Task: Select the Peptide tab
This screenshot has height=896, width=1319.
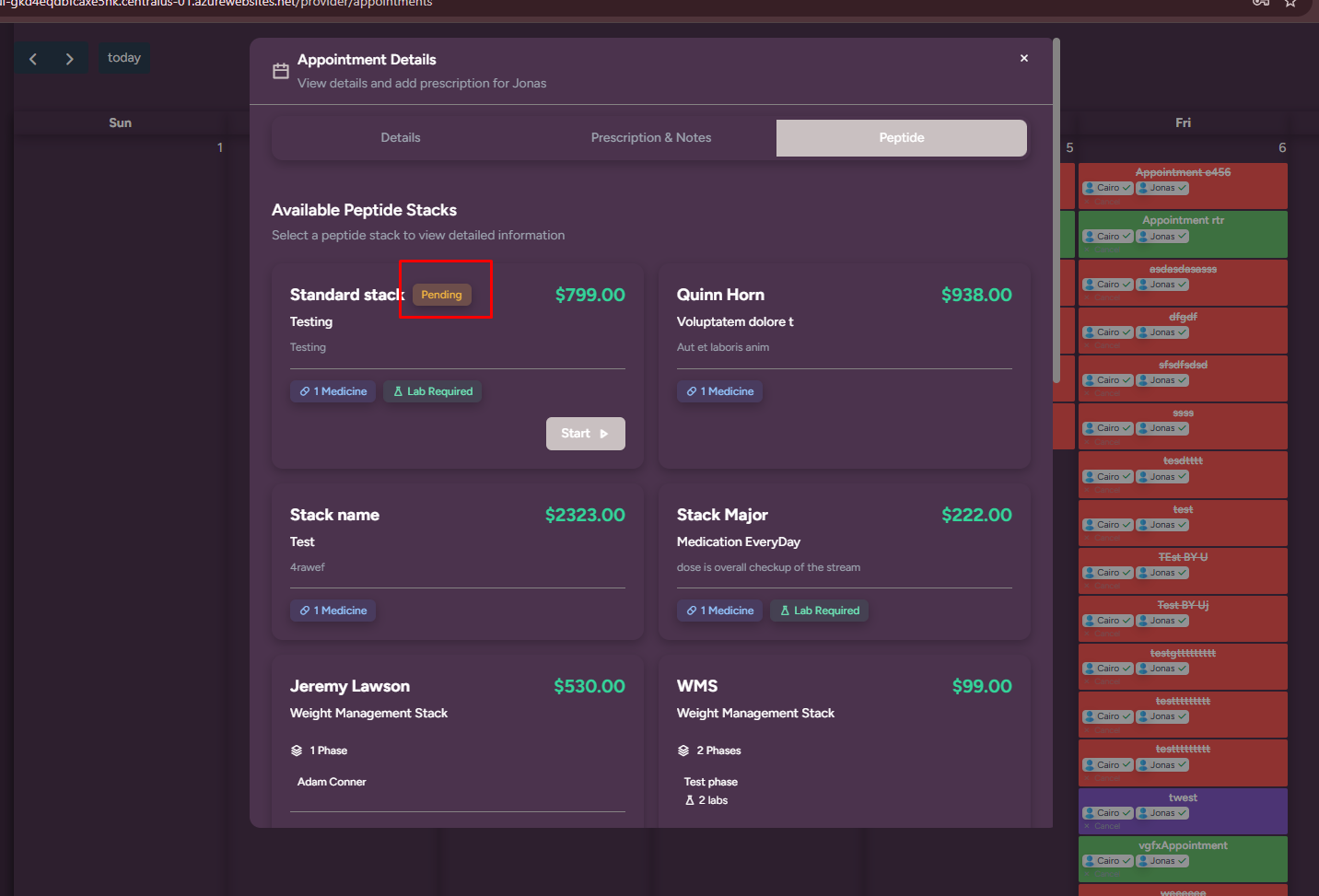Action: coord(901,138)
